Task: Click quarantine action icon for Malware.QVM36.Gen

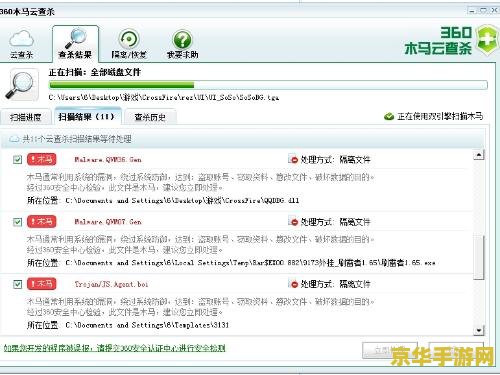Action: pos(293,159)
